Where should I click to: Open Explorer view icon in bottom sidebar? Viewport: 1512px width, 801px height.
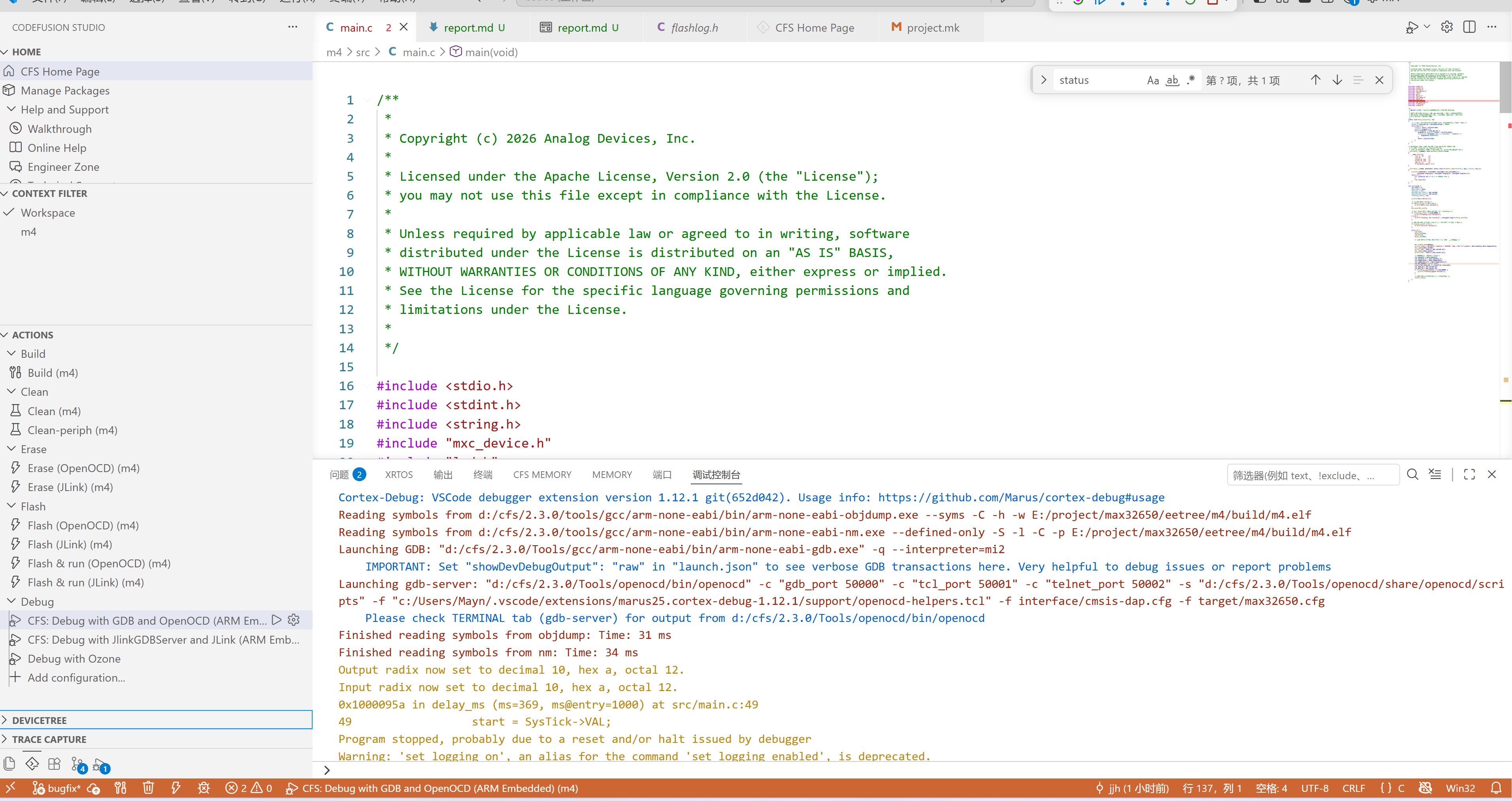pos(9,763)
